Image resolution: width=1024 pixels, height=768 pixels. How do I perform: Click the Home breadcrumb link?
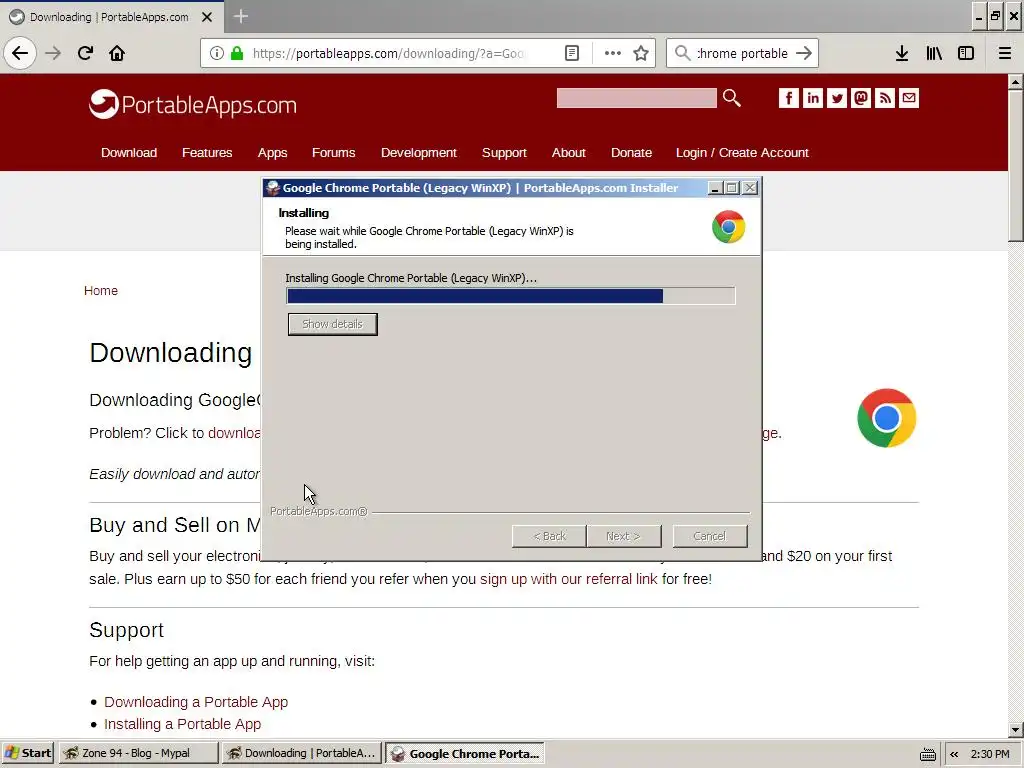(101, 291)
